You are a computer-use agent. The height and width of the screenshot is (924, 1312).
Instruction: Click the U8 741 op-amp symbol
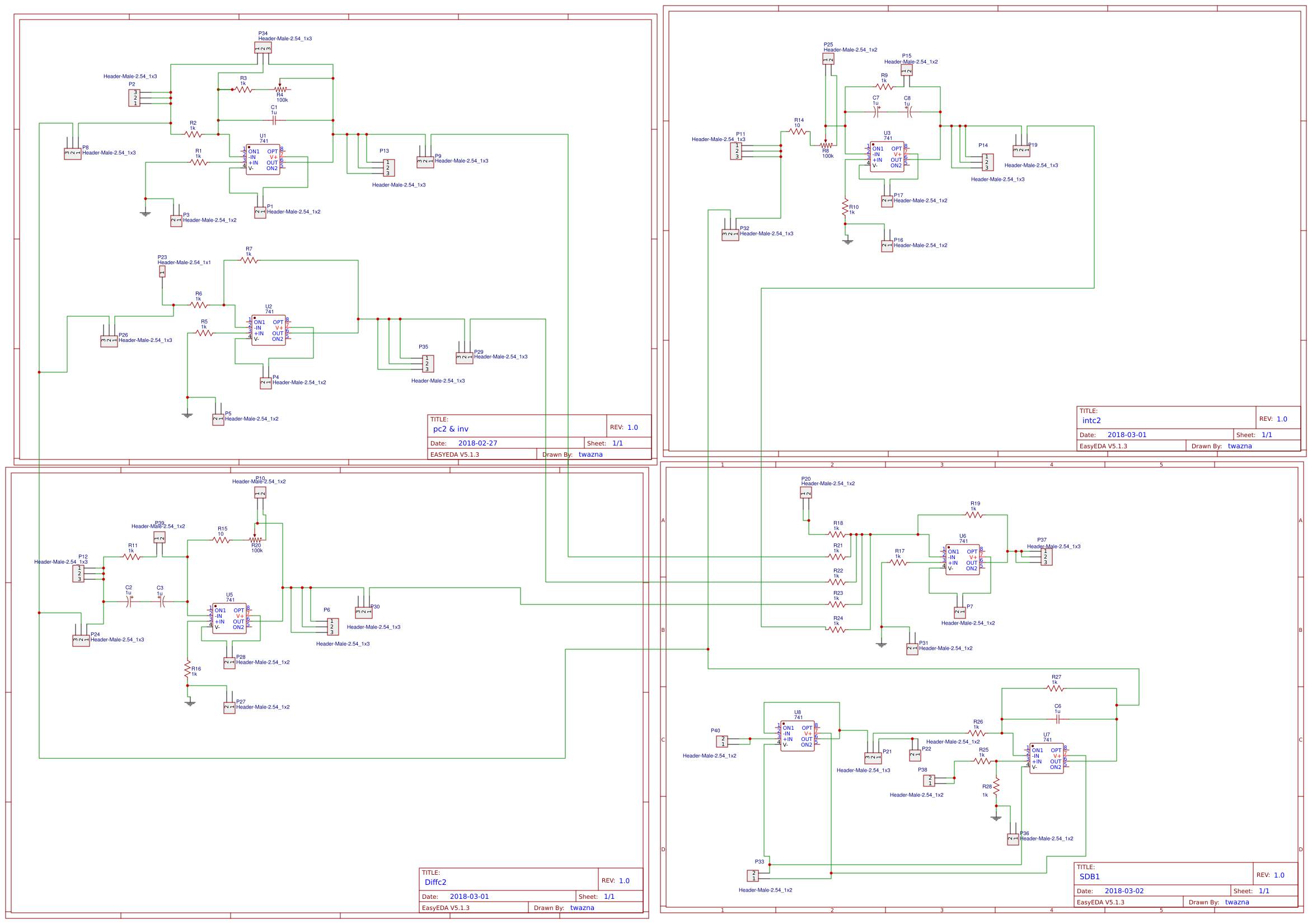pos(797,737)
